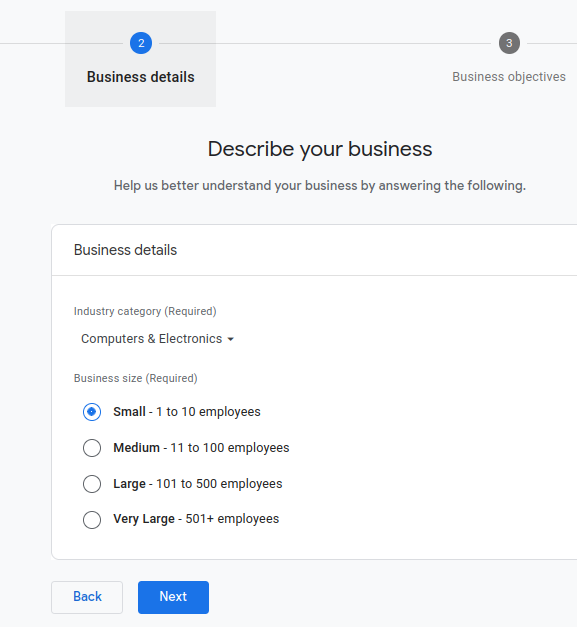Choose Medium 11 to 100 employees option

[92, 448]
